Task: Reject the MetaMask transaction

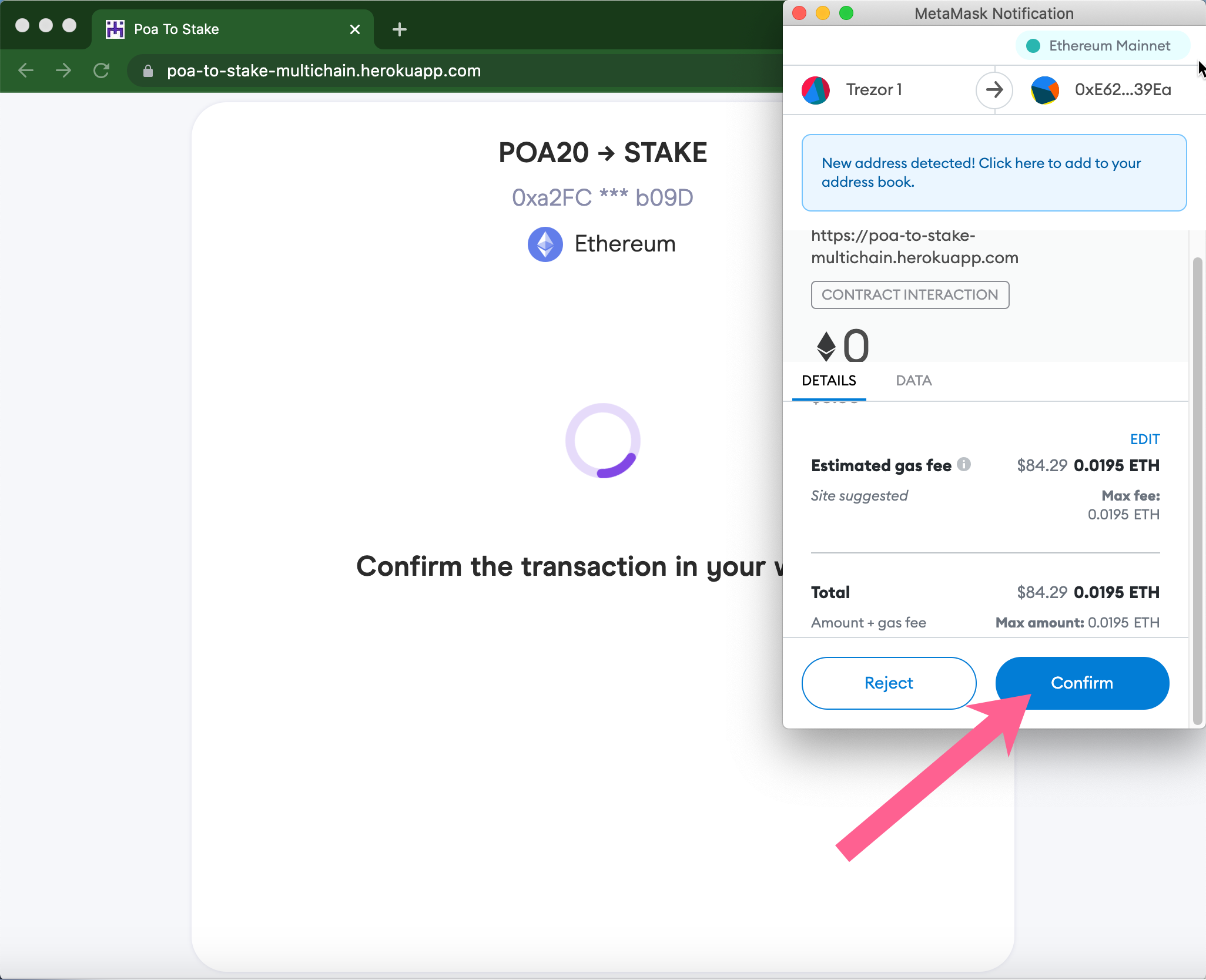Action: click(889, 683)
